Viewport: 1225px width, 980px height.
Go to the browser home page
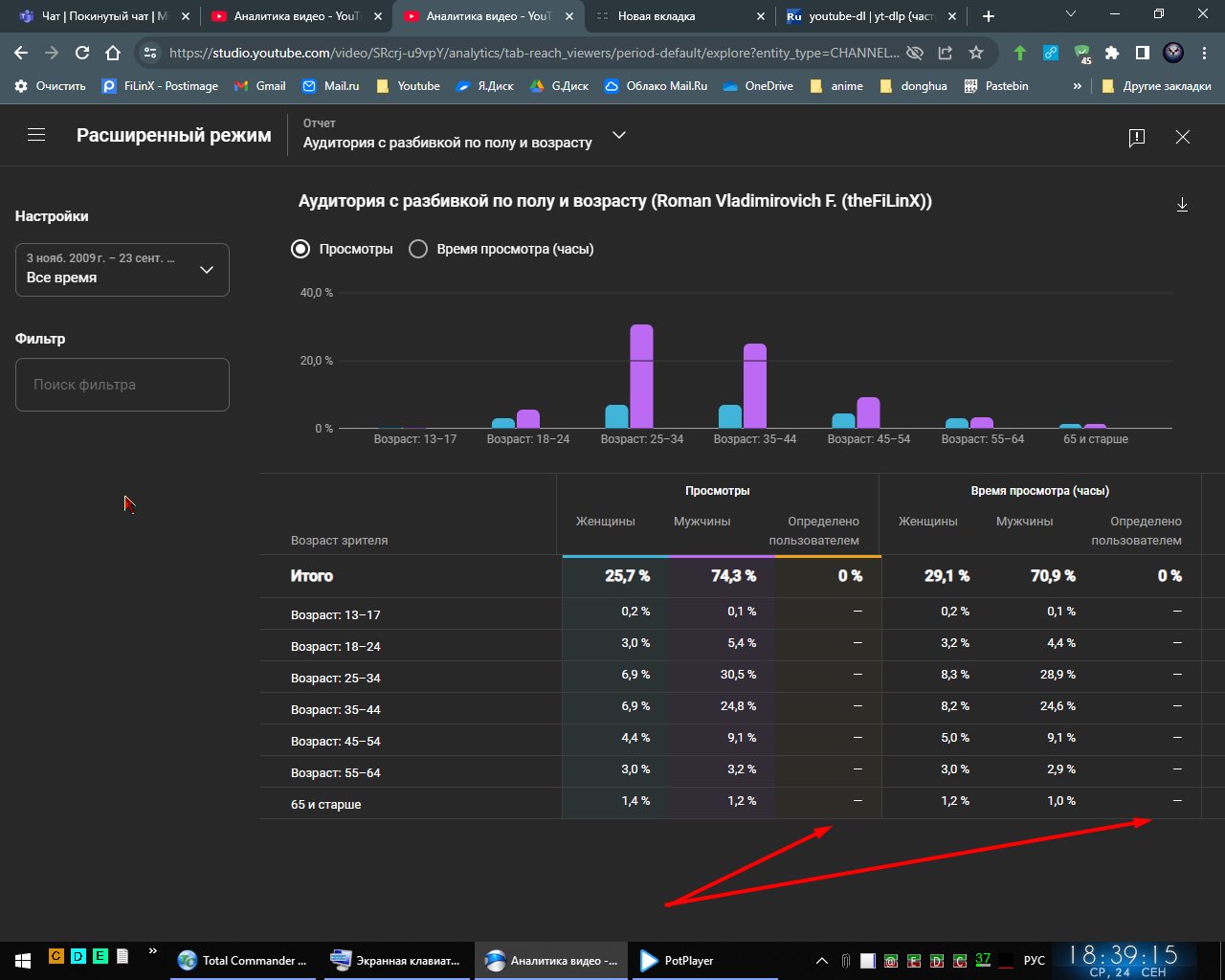[x=113, y=54]
